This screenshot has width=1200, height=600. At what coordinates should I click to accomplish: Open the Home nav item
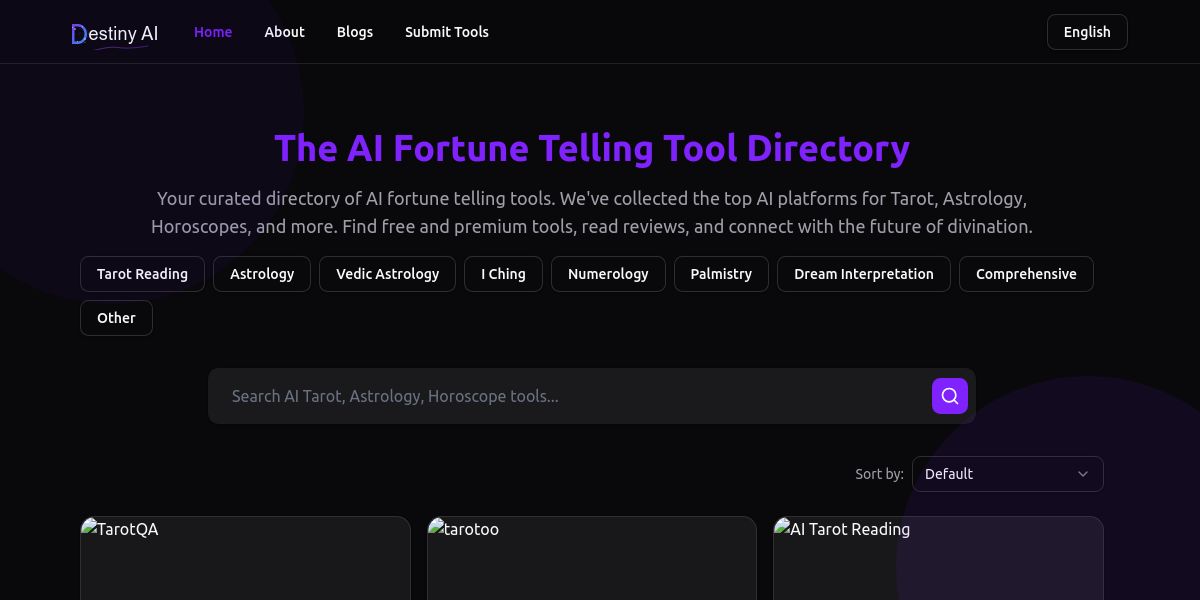pos(213,32)
